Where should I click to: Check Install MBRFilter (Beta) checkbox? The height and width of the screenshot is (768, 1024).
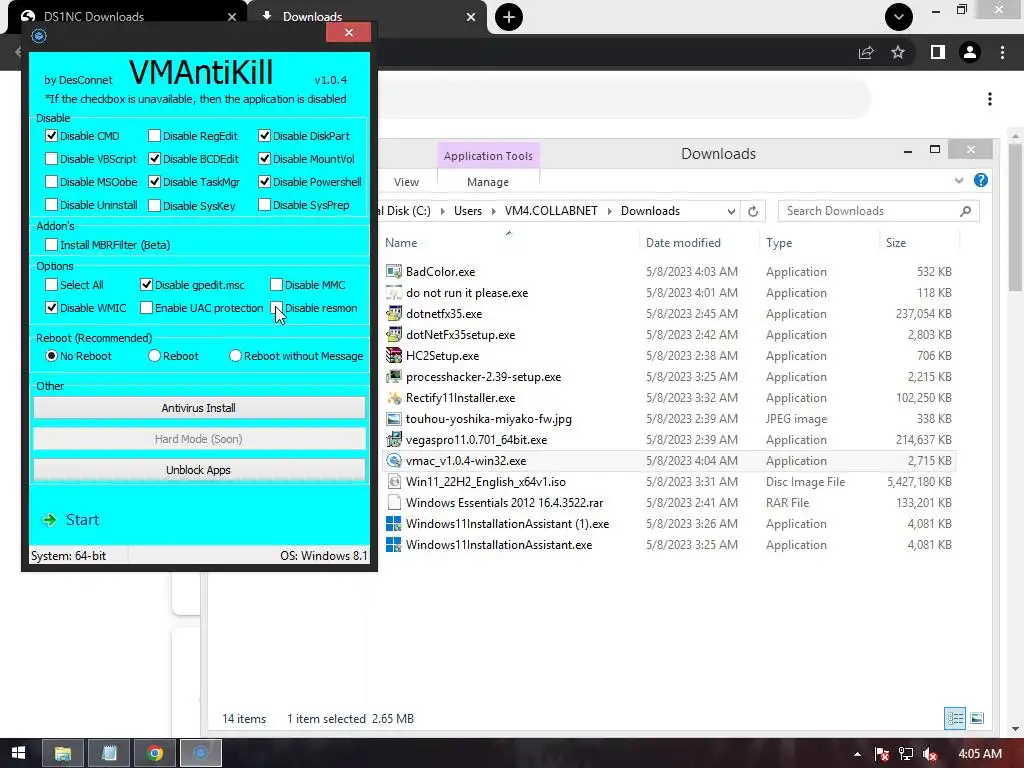point(52,245)
